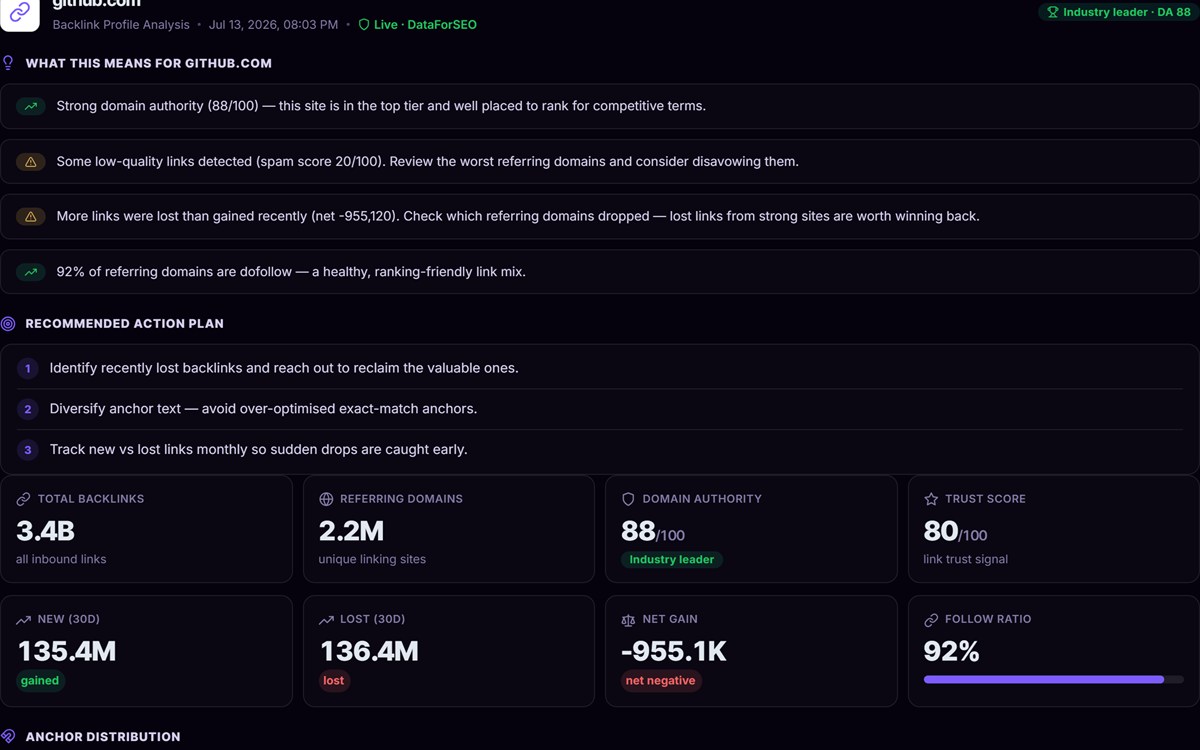This screenshot has height=750, width=1200.
Task: Click the net negative pill
Action: coord(660,681)
